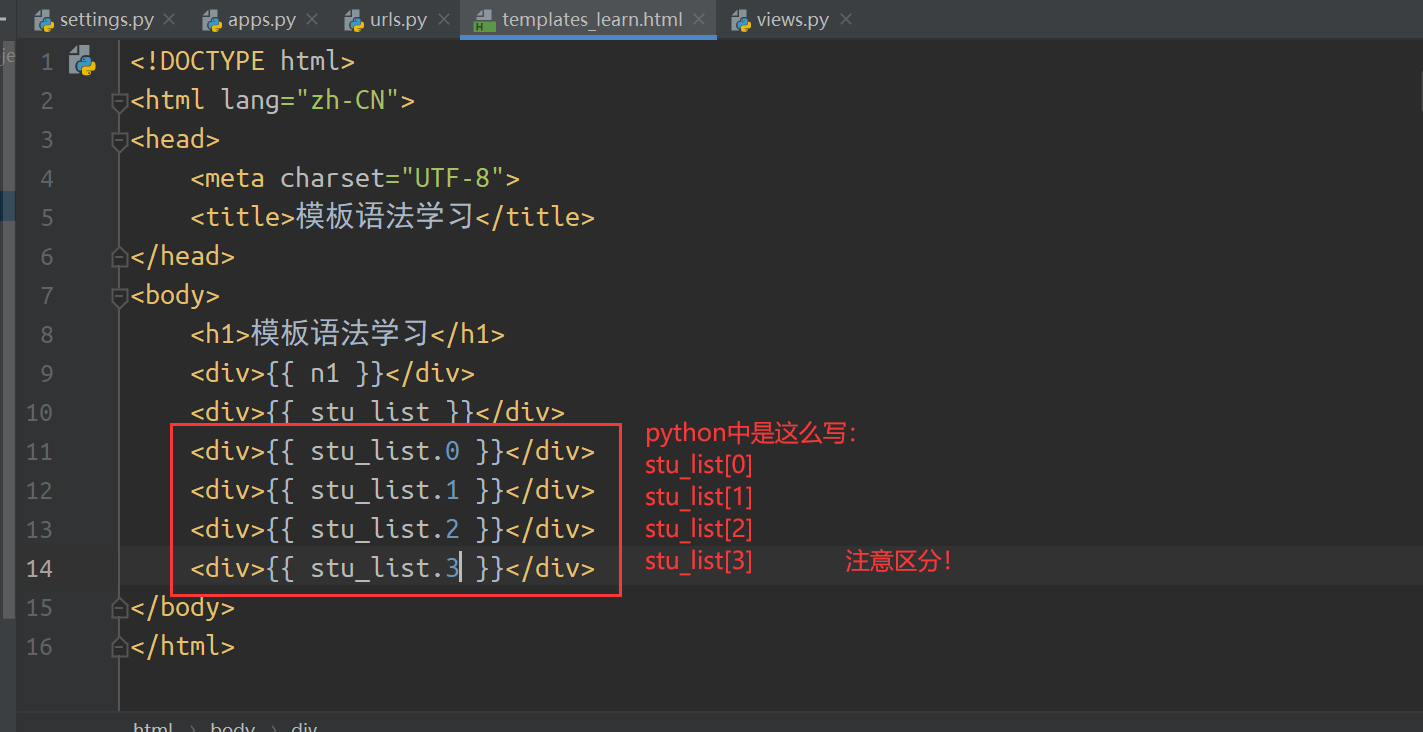Viewport: 1423px width, 732px height.
Task: Click stu_list.0 on line 11
Action: [x=385, y=451]
